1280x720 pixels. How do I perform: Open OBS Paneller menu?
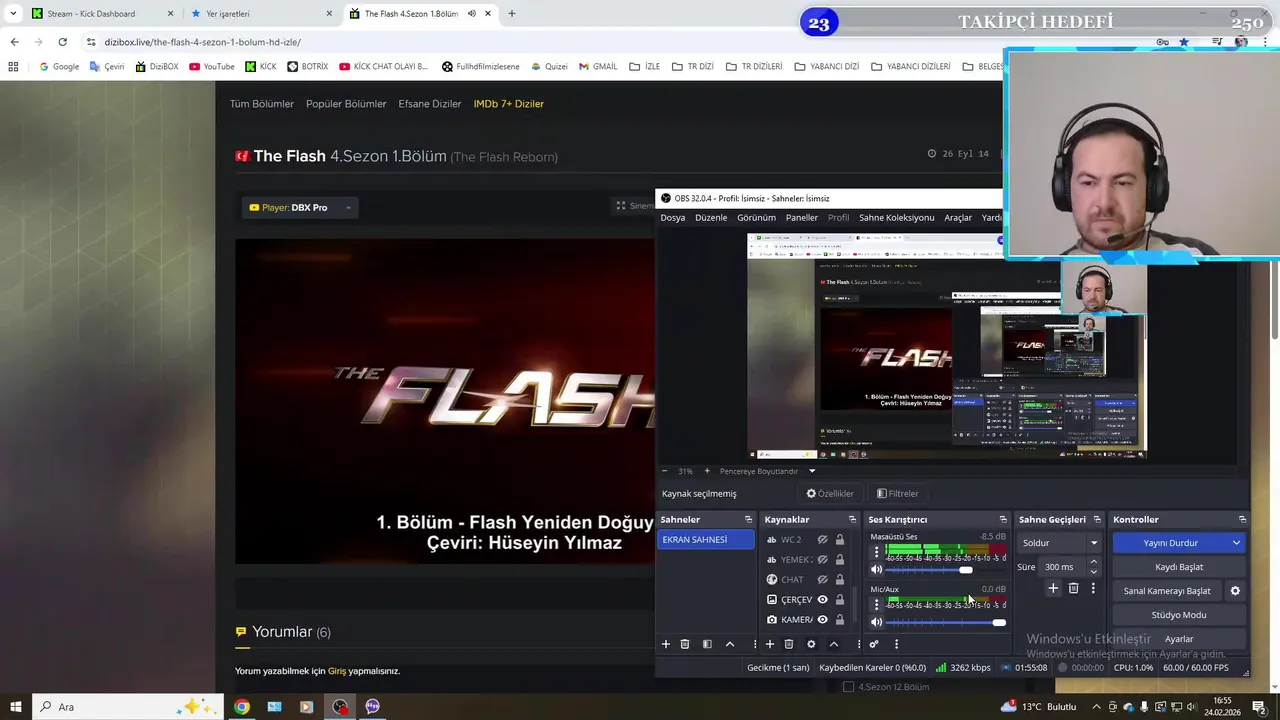click(x=801, y=218)
